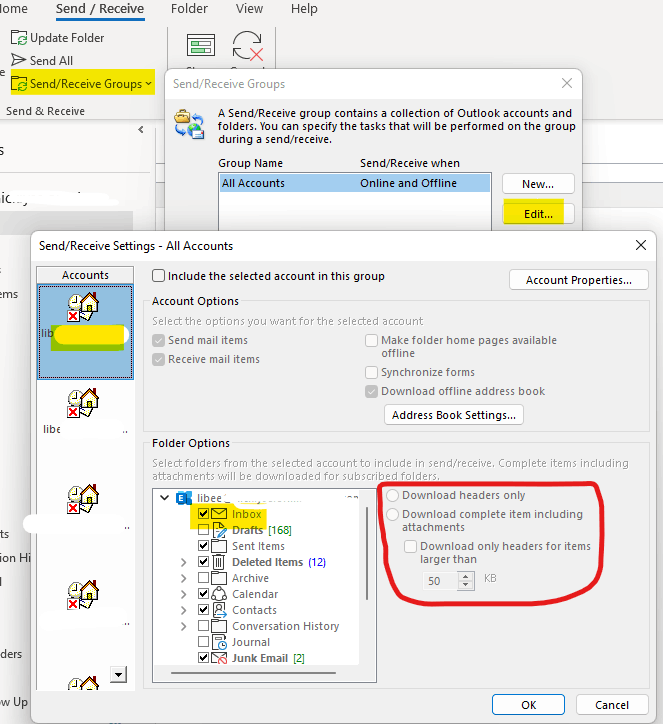Expand the Archive folder node
663x724 pixels.
183,578
